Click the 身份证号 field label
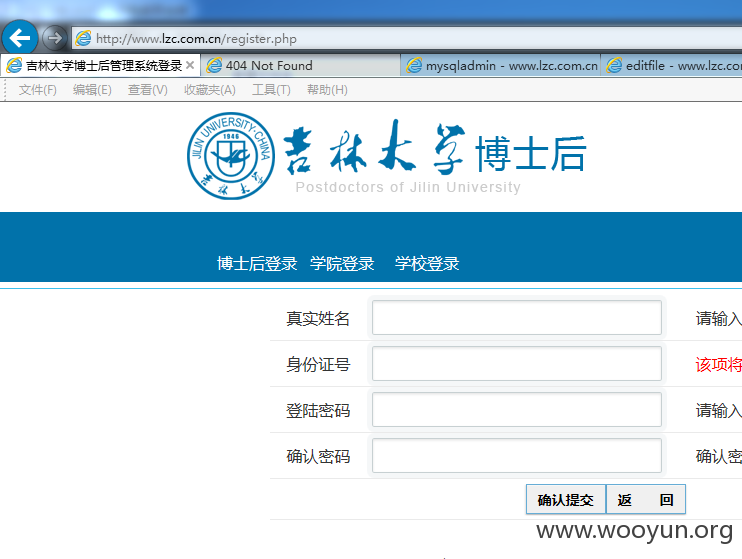The height and width of the screenshot is (559, 742). (x=318, y=364)
